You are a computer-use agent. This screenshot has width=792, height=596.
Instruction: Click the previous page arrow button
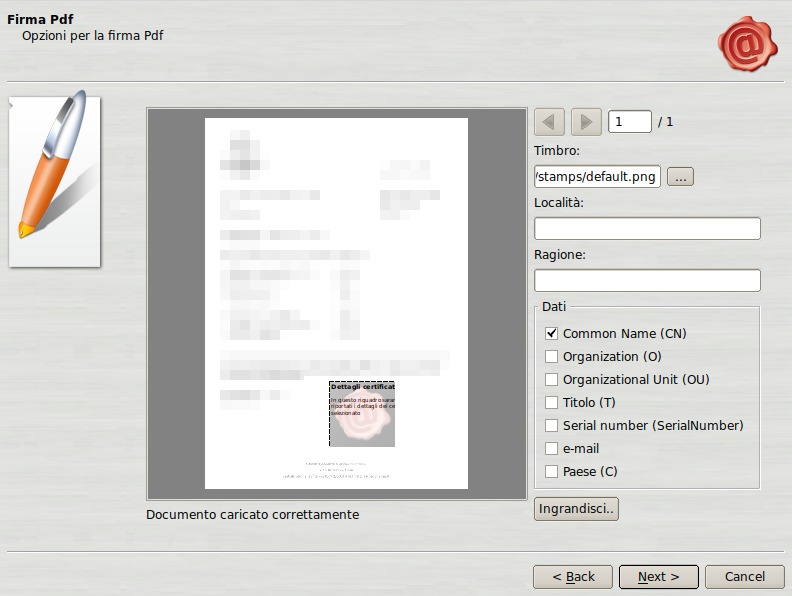pyautogui.click(x=549, y=122)
